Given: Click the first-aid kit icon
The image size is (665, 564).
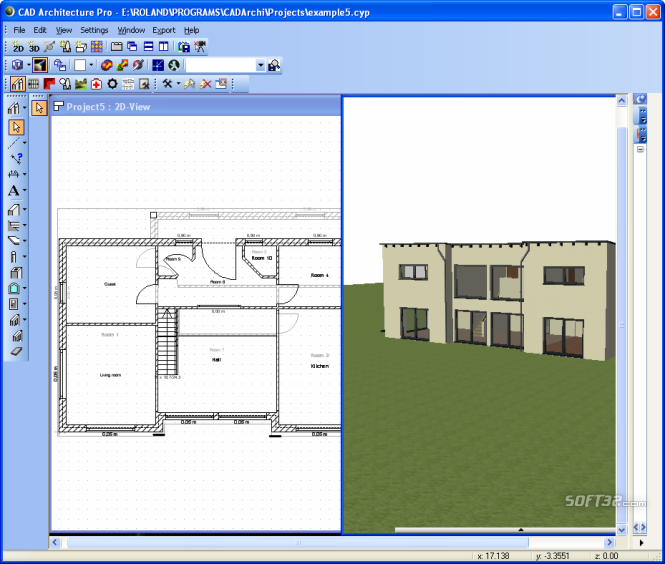Looking at the screenshot, I should coord(97,84).
